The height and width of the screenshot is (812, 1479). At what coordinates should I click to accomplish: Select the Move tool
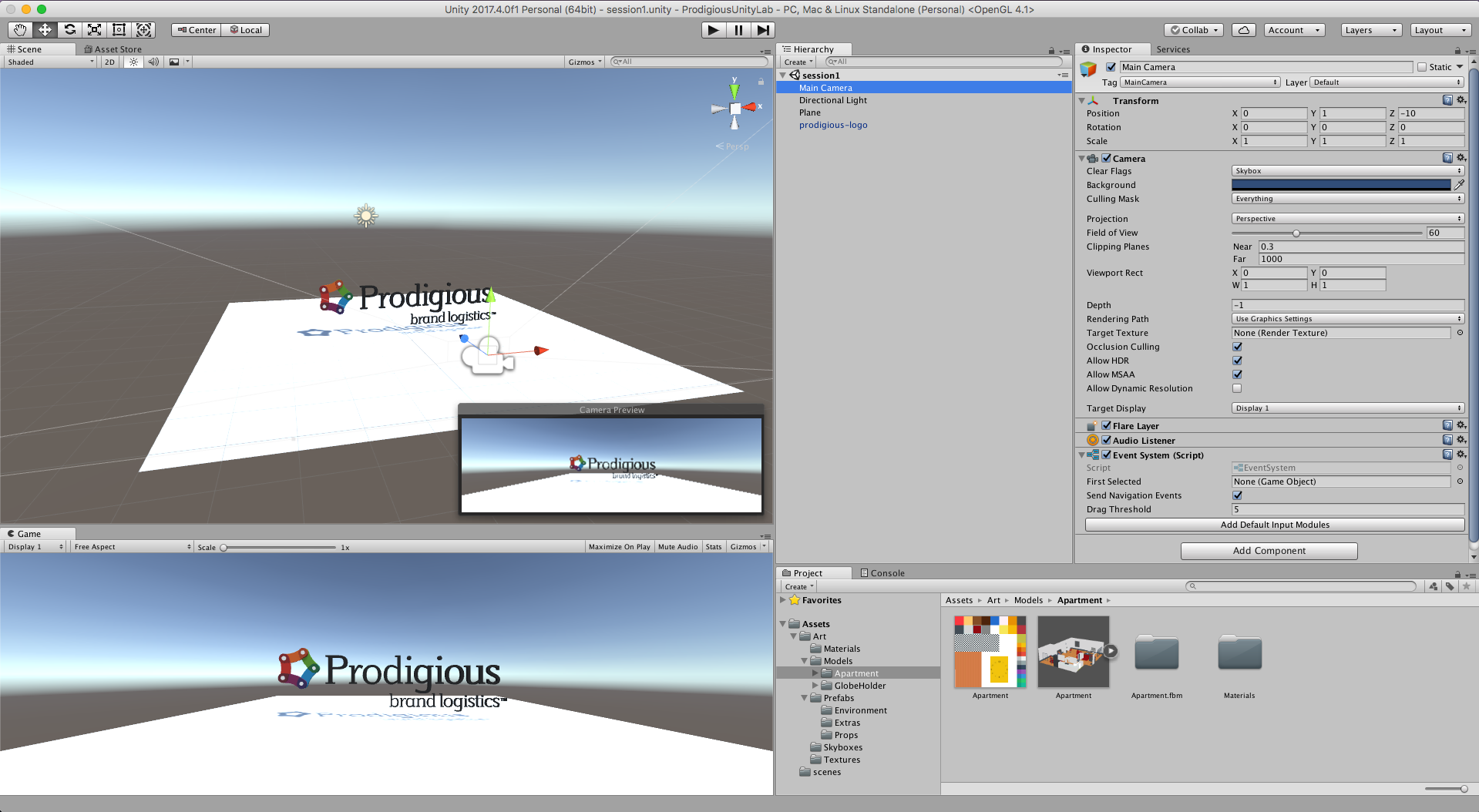(45, 30)
